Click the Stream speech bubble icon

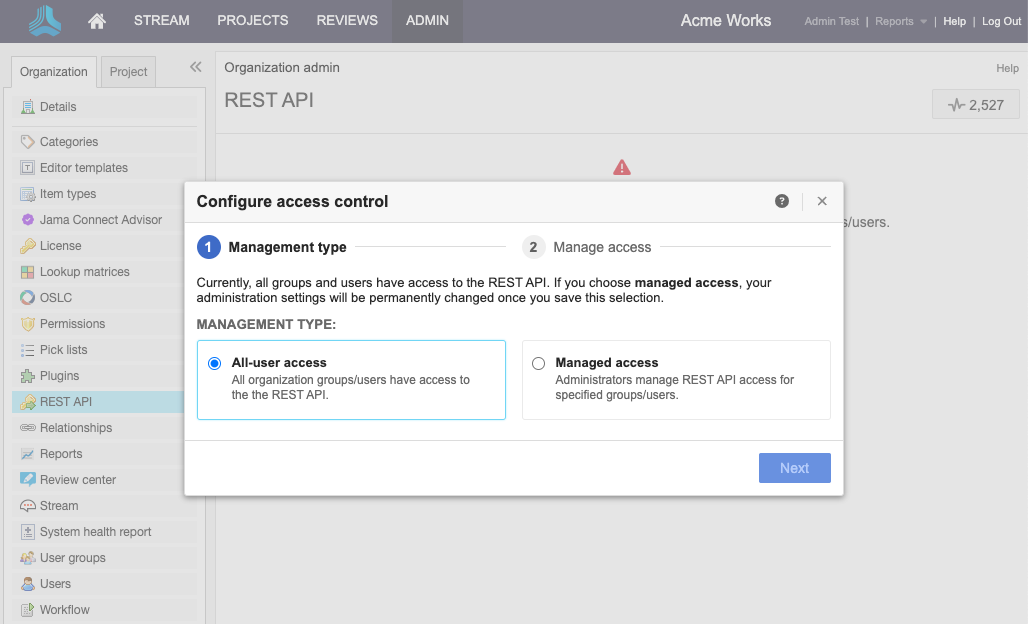(28, 506)
